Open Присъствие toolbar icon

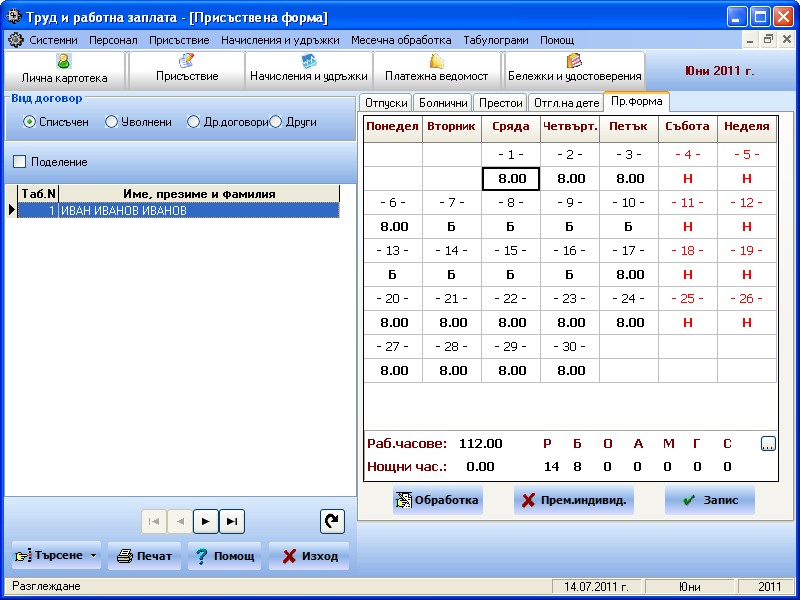pyautogui.click(x=187, y=70)
